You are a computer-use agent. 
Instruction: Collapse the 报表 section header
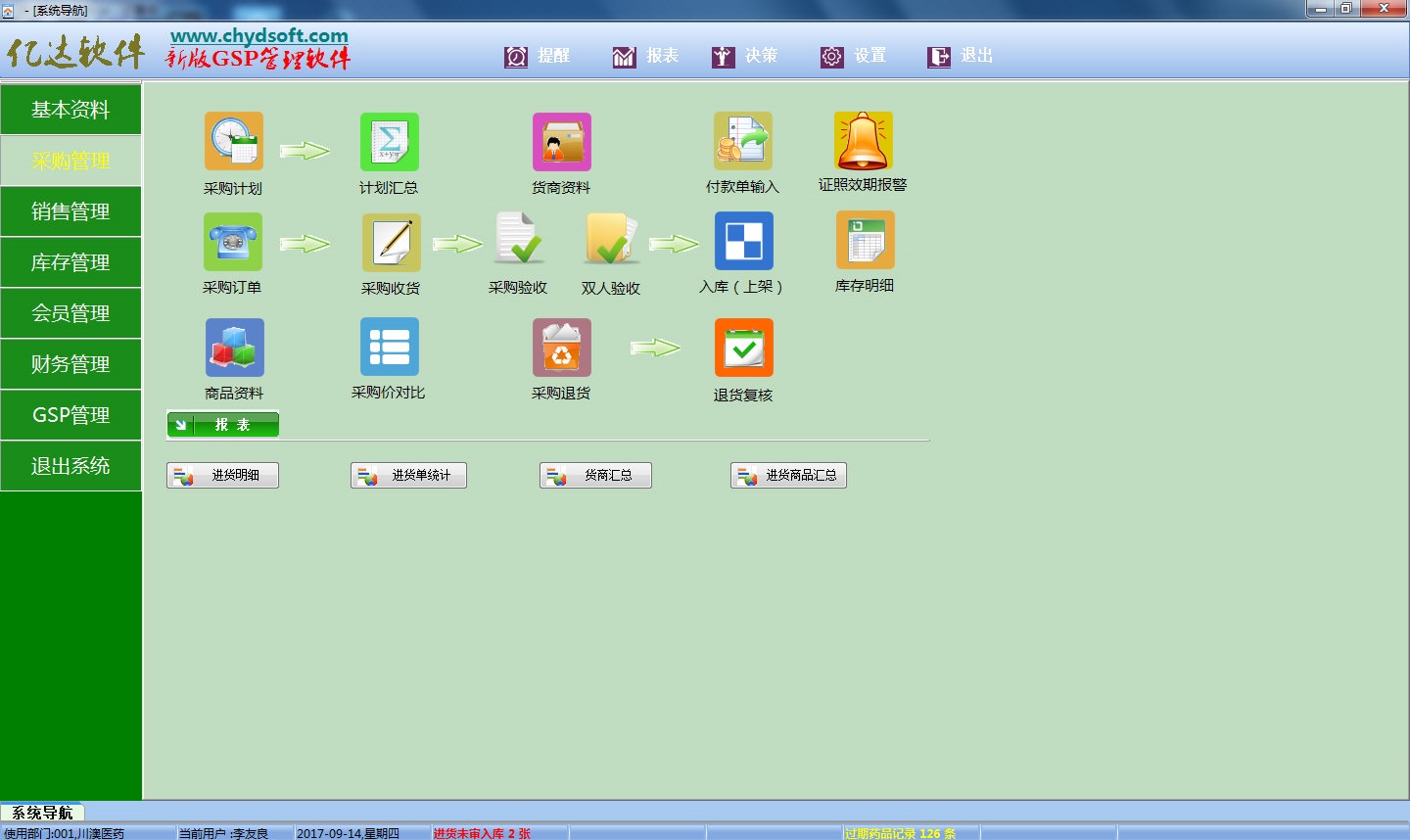click(223, 424)
